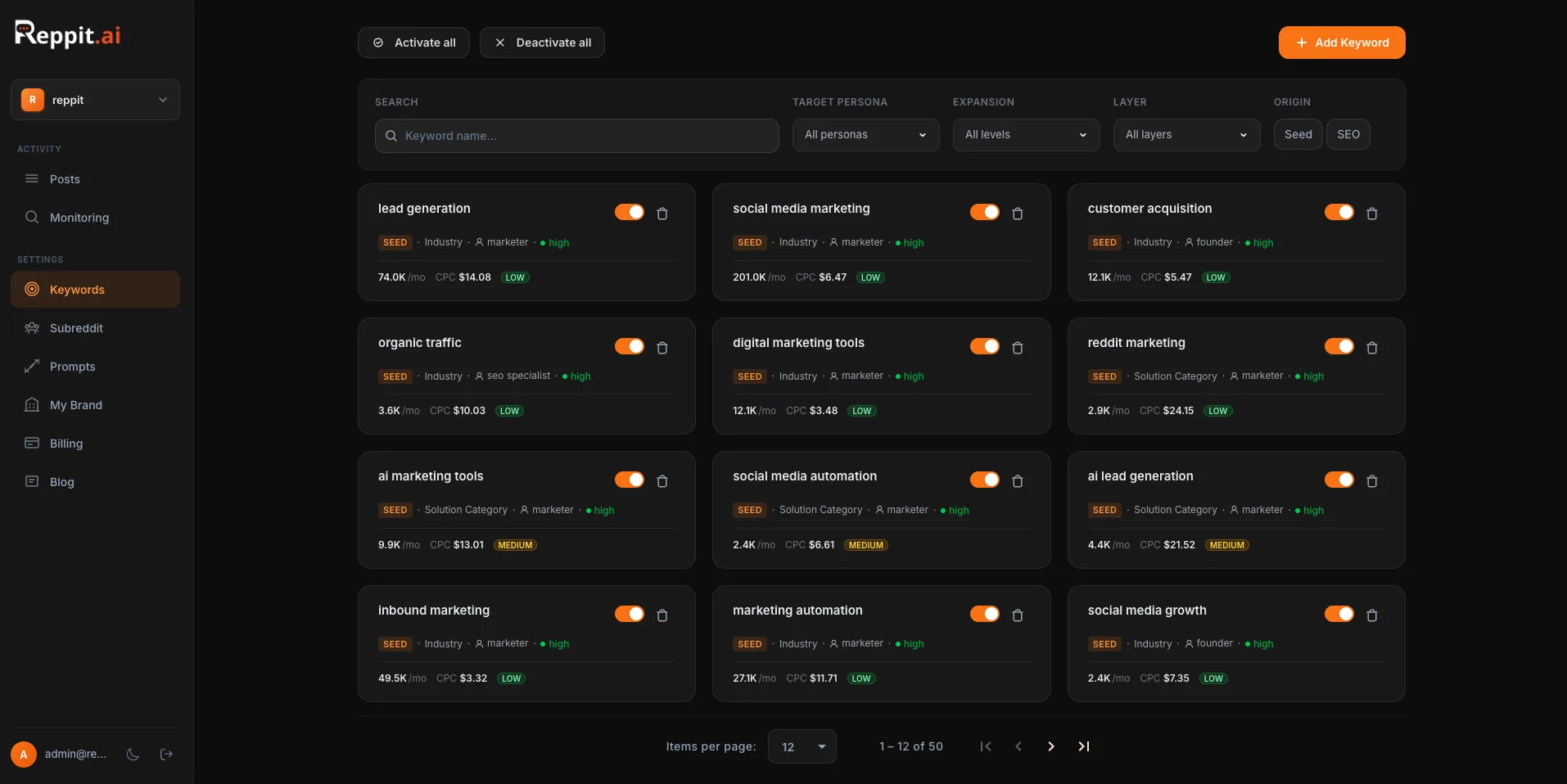This screenshot has width=1567, height=784.
Task: Click the Deactivate all button
Action: (542, 43)
